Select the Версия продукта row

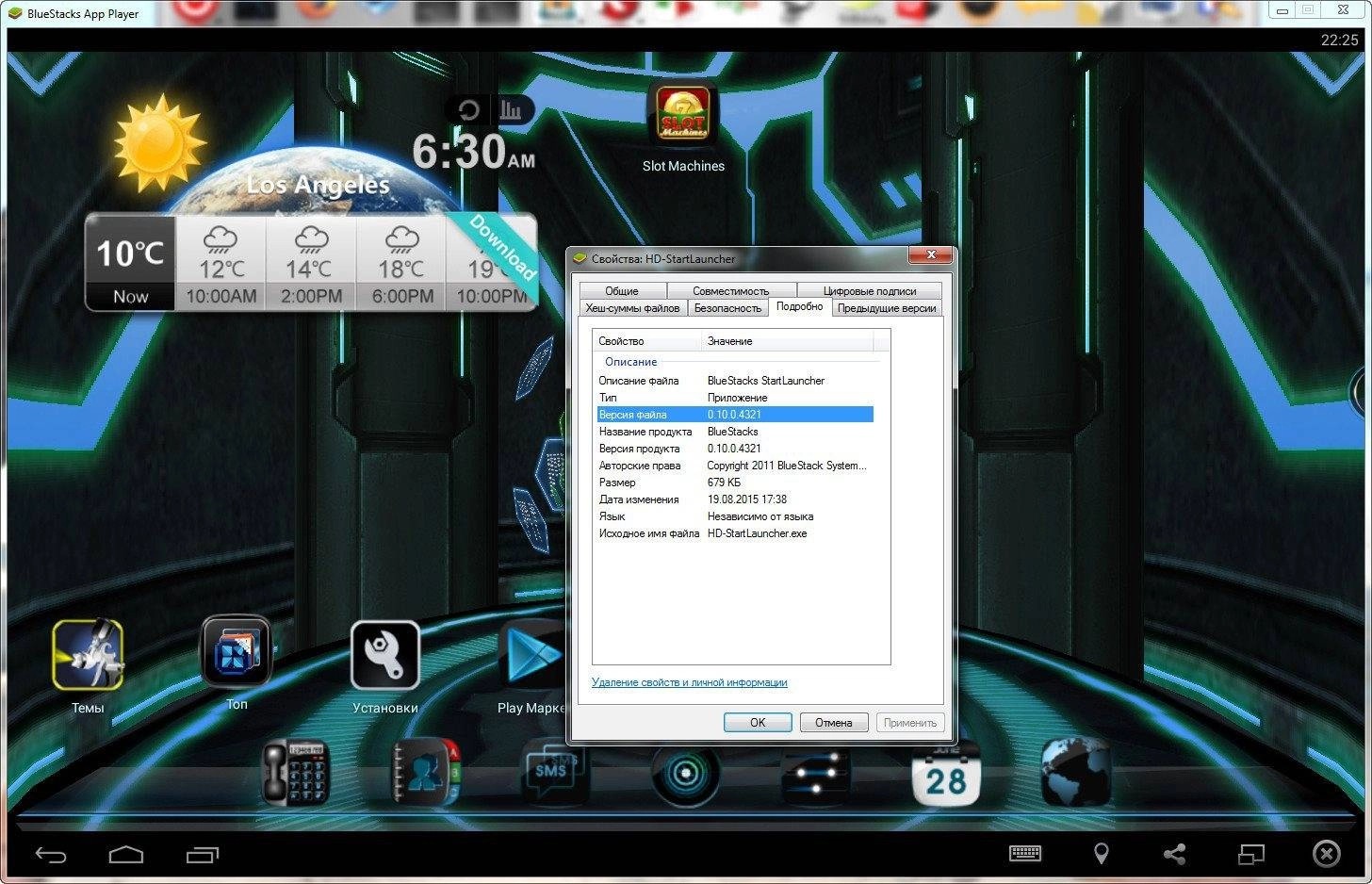[735, 449]
